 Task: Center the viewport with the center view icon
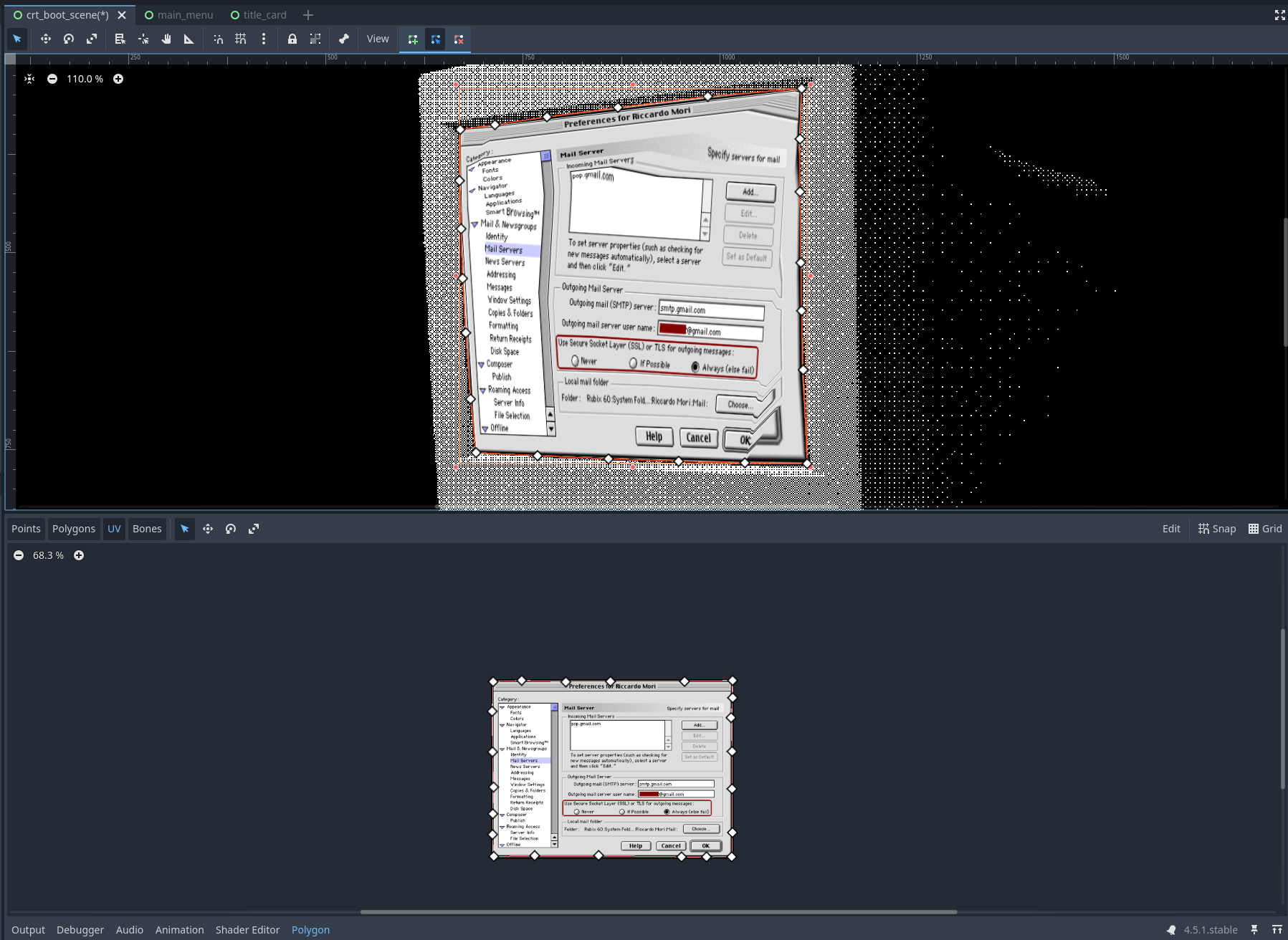pos(29,79)
